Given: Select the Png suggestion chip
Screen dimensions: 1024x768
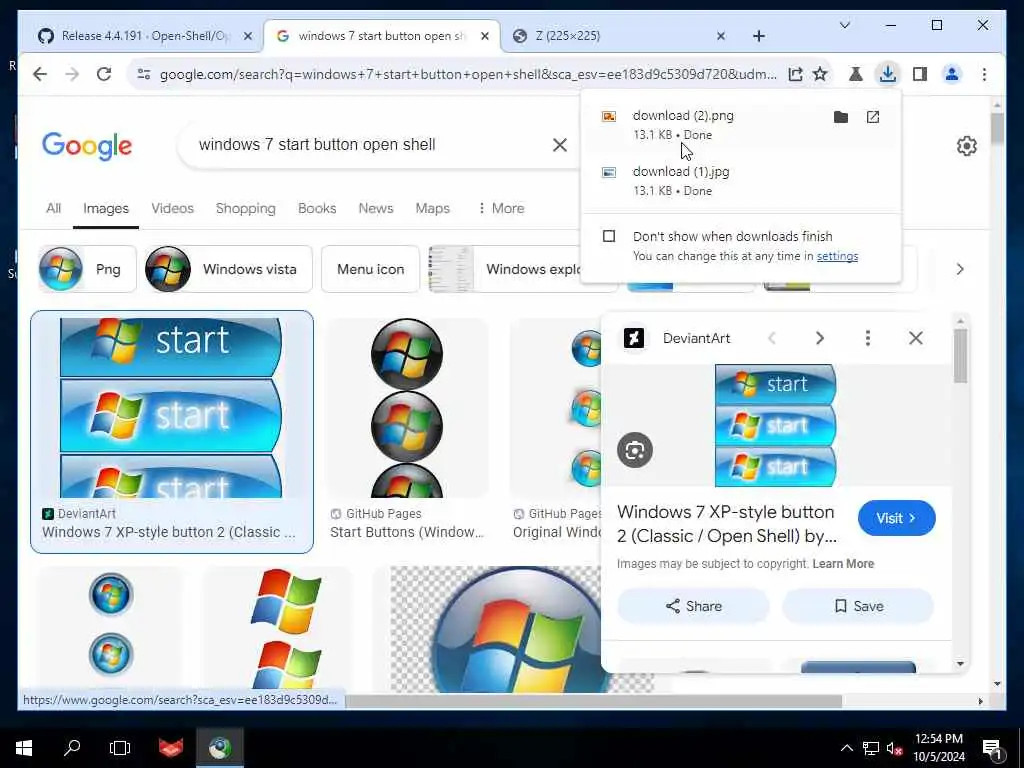Looking at the screenshot, I should [87, 269].
